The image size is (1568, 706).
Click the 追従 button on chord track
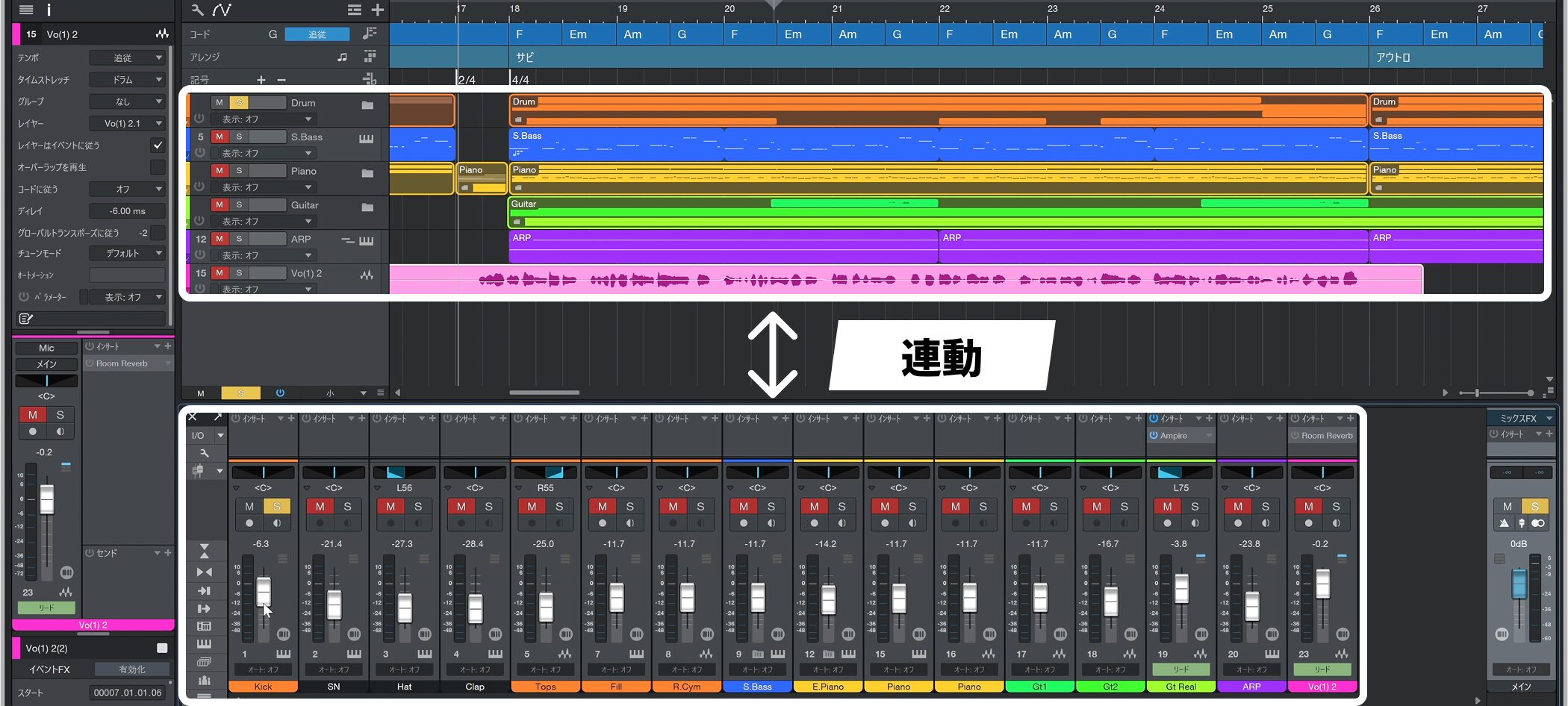tap(317, 34)
